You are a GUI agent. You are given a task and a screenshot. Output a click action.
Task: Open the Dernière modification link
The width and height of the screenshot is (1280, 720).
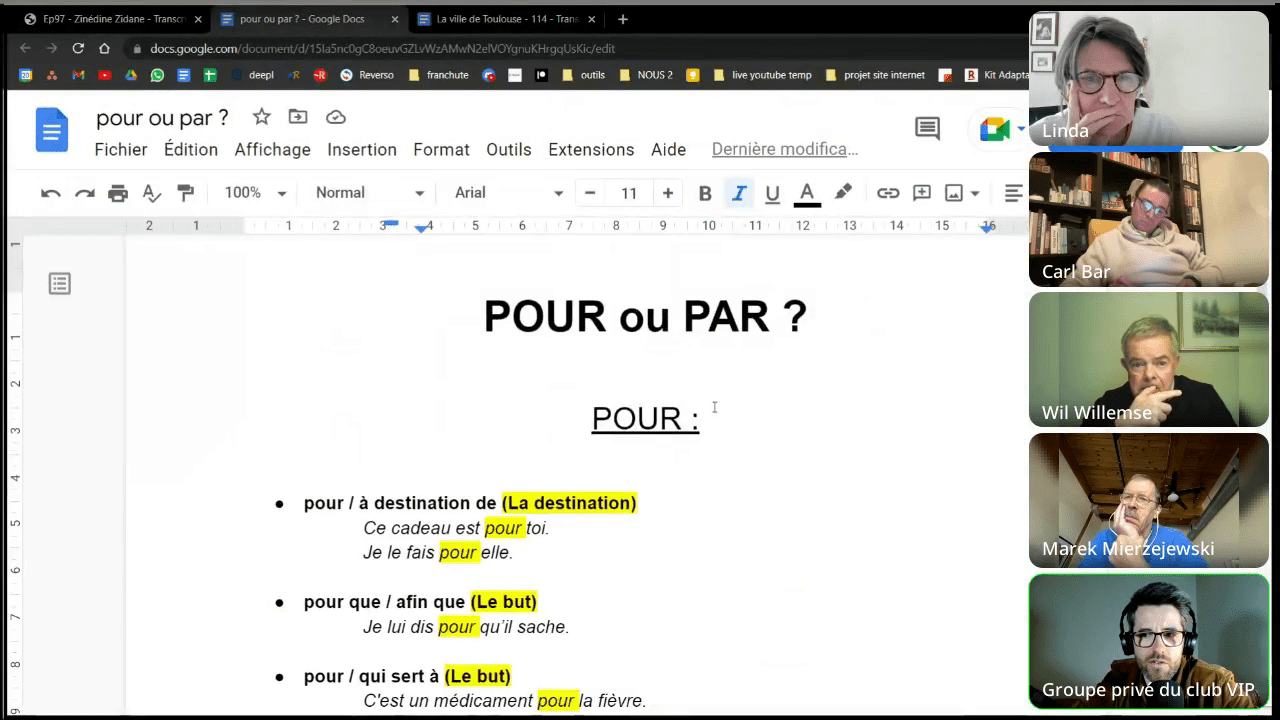coord(785,149)
